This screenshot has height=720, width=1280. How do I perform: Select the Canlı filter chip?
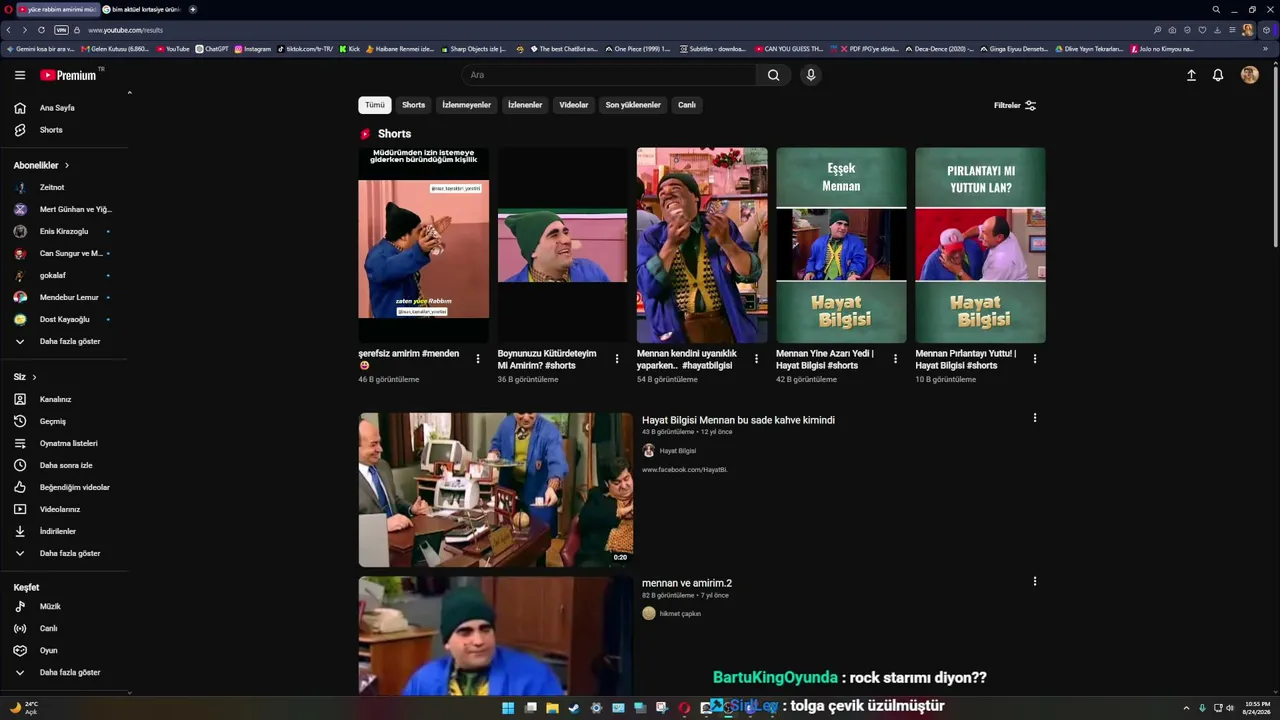pyautogui.click(x=687, y=105)
